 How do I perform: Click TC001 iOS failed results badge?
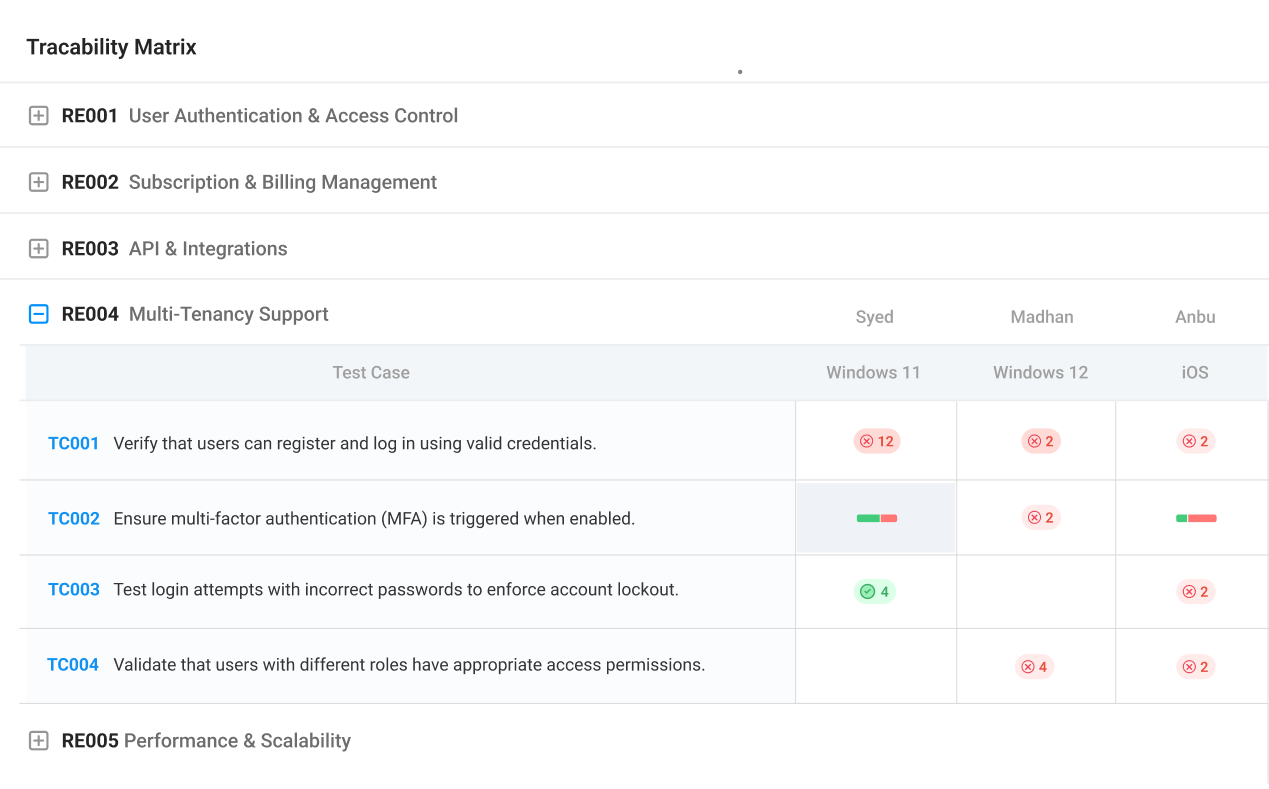1195,441
